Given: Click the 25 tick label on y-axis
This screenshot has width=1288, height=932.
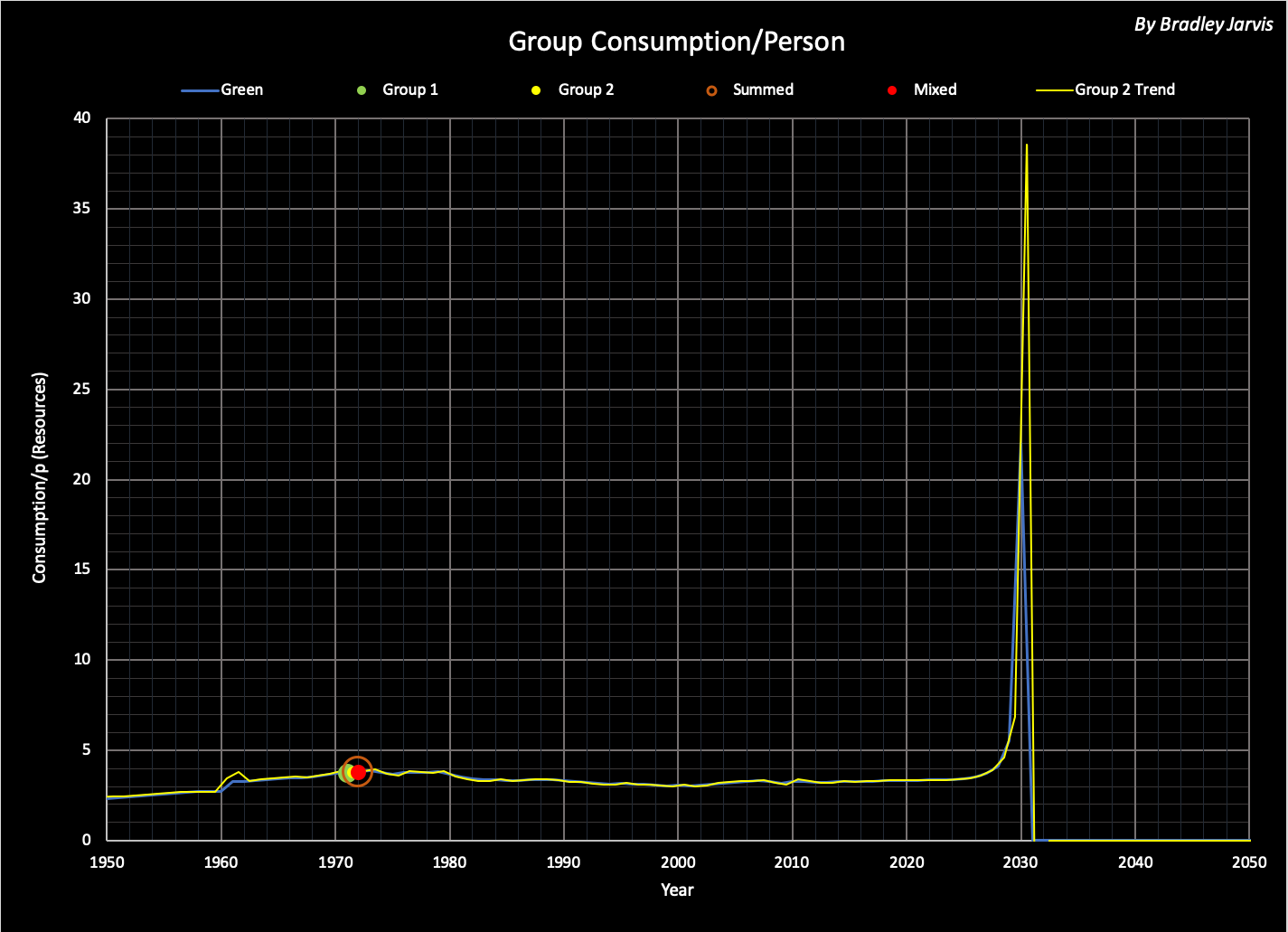Looking at the screenshot, I should [83, 390].
